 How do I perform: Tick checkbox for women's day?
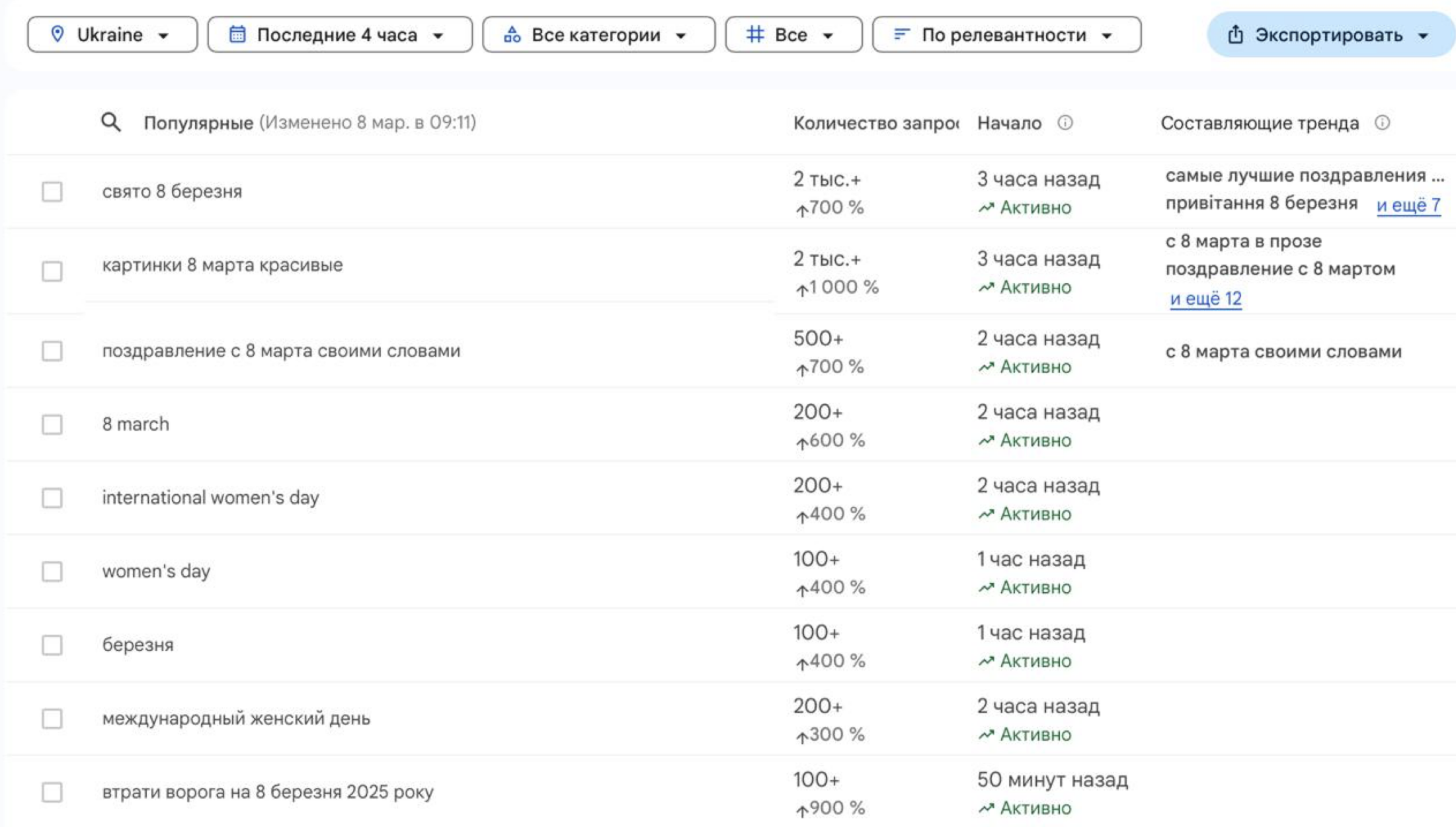52,571
